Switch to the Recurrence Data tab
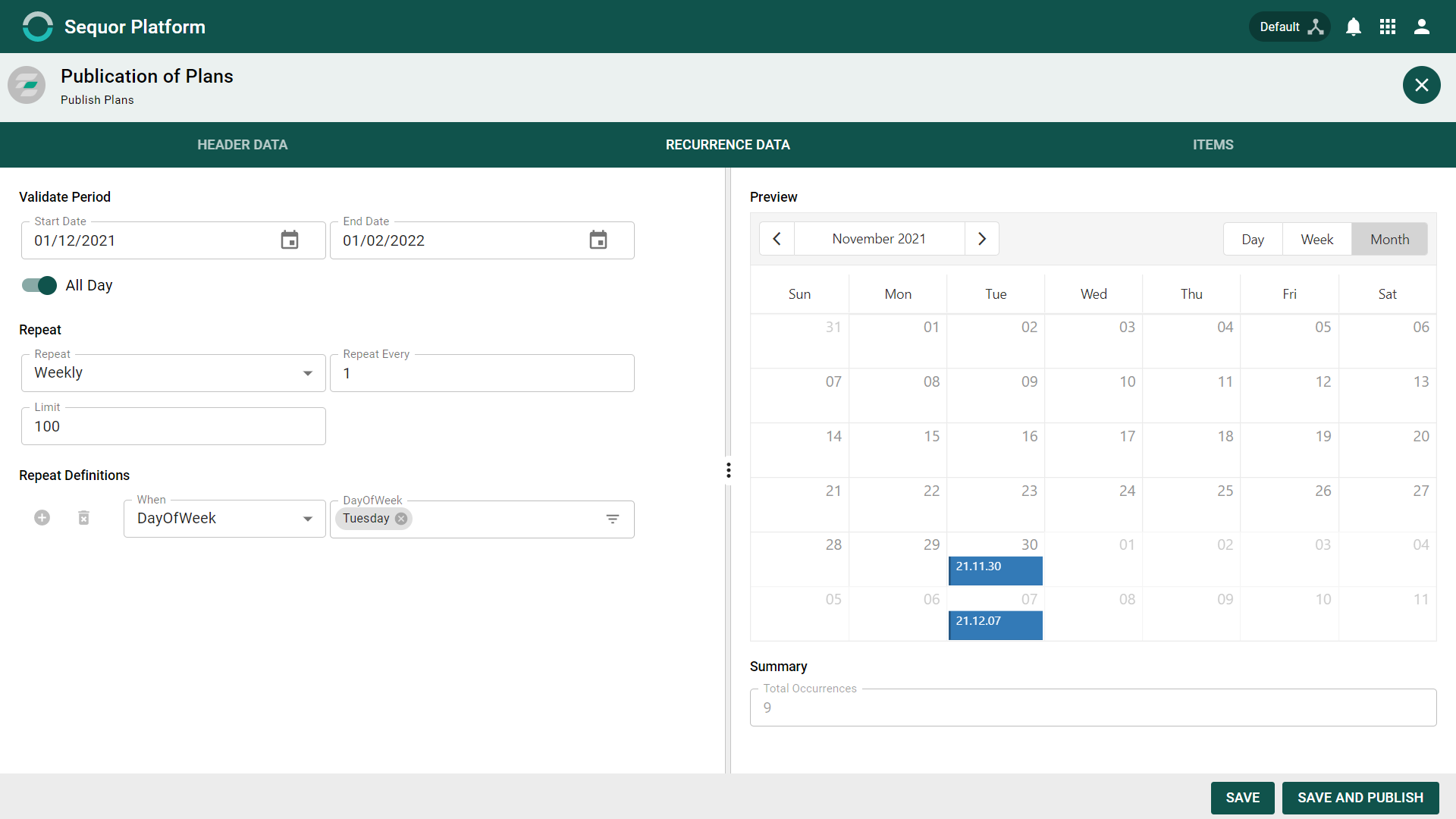This screenshot has width=1456, height=819. pyautogui.click(x=728, y=145)
